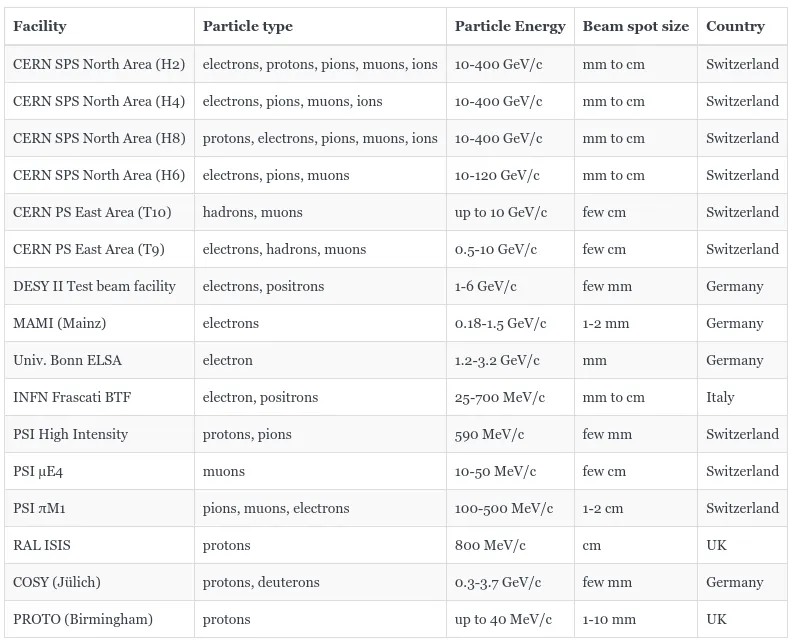Click the Country column header
791x642 pixels.
[742, 26]
